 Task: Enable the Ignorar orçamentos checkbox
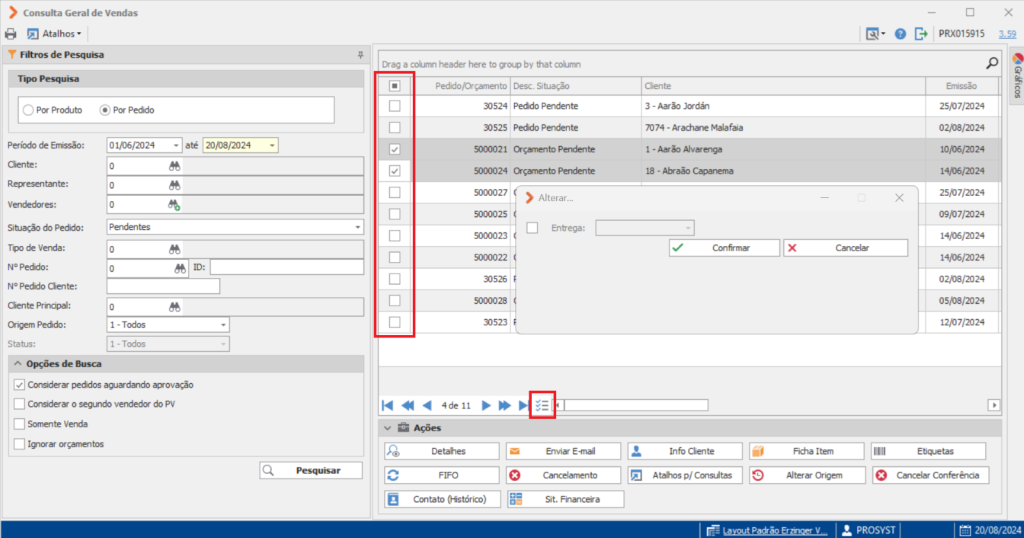20,444
